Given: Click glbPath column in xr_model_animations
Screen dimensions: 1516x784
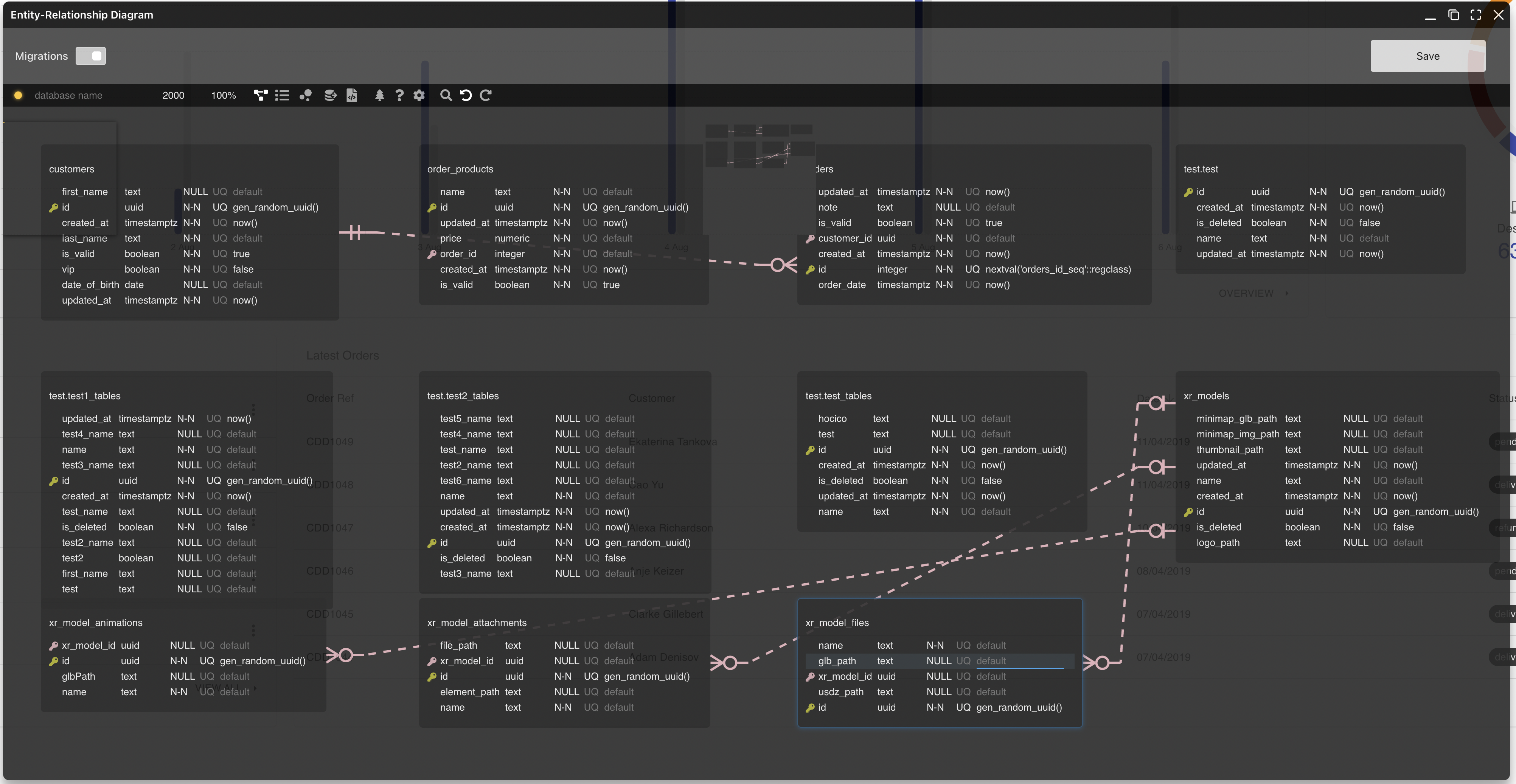Looking at the screenshot, I should pyautogui.click(x=78, y=677).
